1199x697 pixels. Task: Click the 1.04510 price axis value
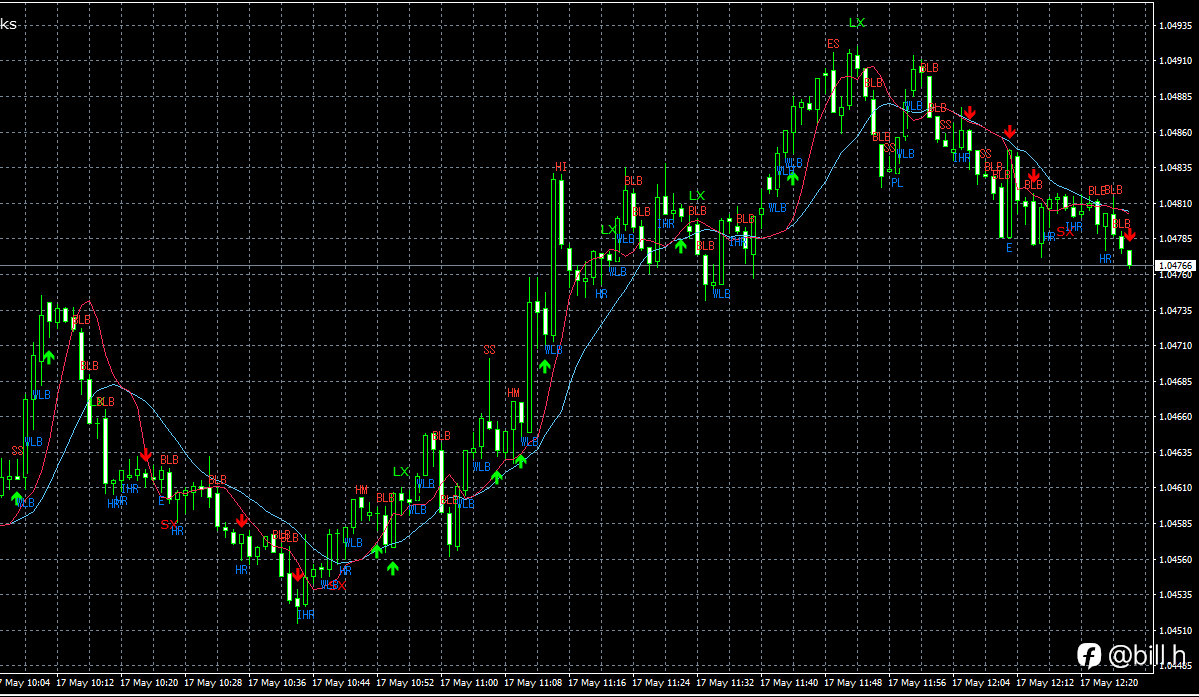tap(1176, 631)
